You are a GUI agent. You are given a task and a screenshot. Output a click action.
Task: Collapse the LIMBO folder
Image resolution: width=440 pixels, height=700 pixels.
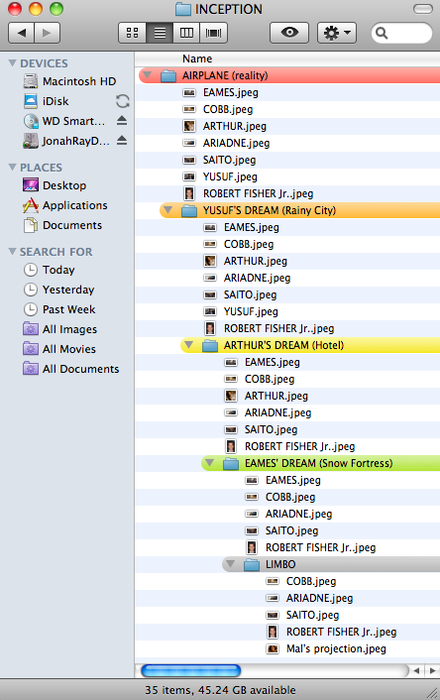tap(230, 564)
